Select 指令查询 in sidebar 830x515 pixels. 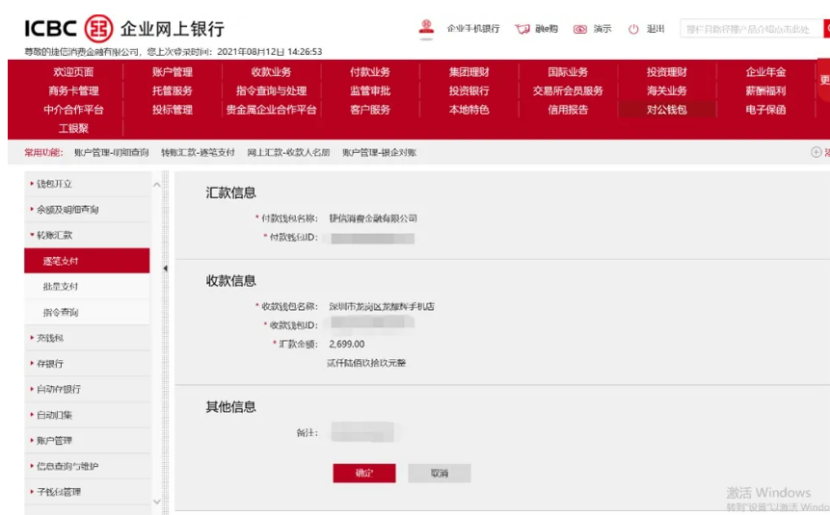87,312
